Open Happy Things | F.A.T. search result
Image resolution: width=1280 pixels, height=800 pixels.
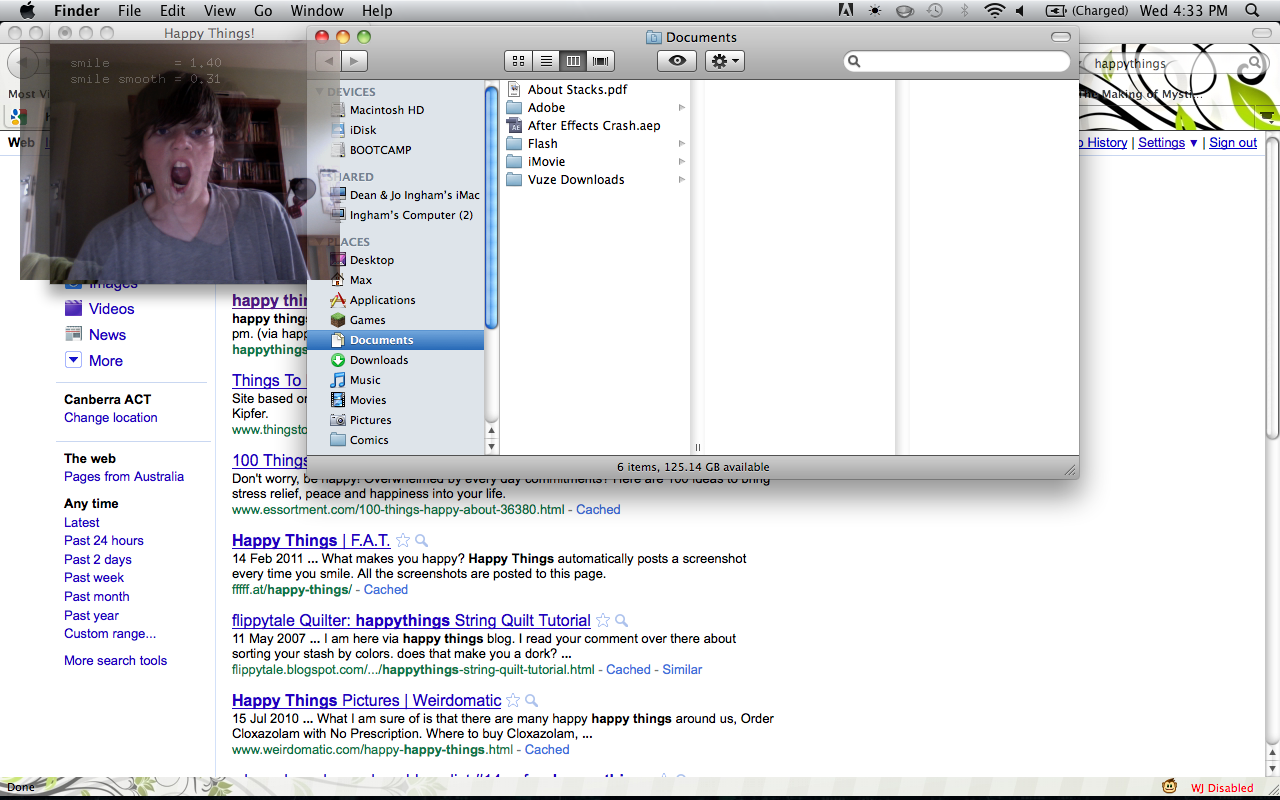(311, 541)
